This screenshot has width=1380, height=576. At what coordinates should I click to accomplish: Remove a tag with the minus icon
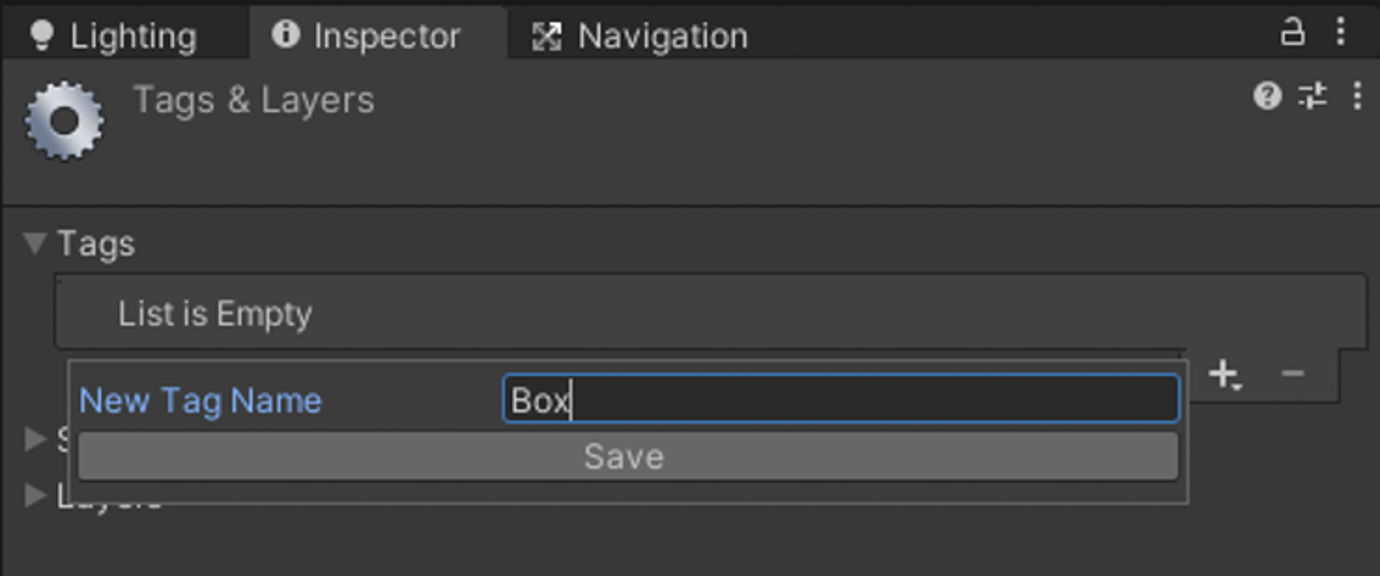tap(1293, 374)
